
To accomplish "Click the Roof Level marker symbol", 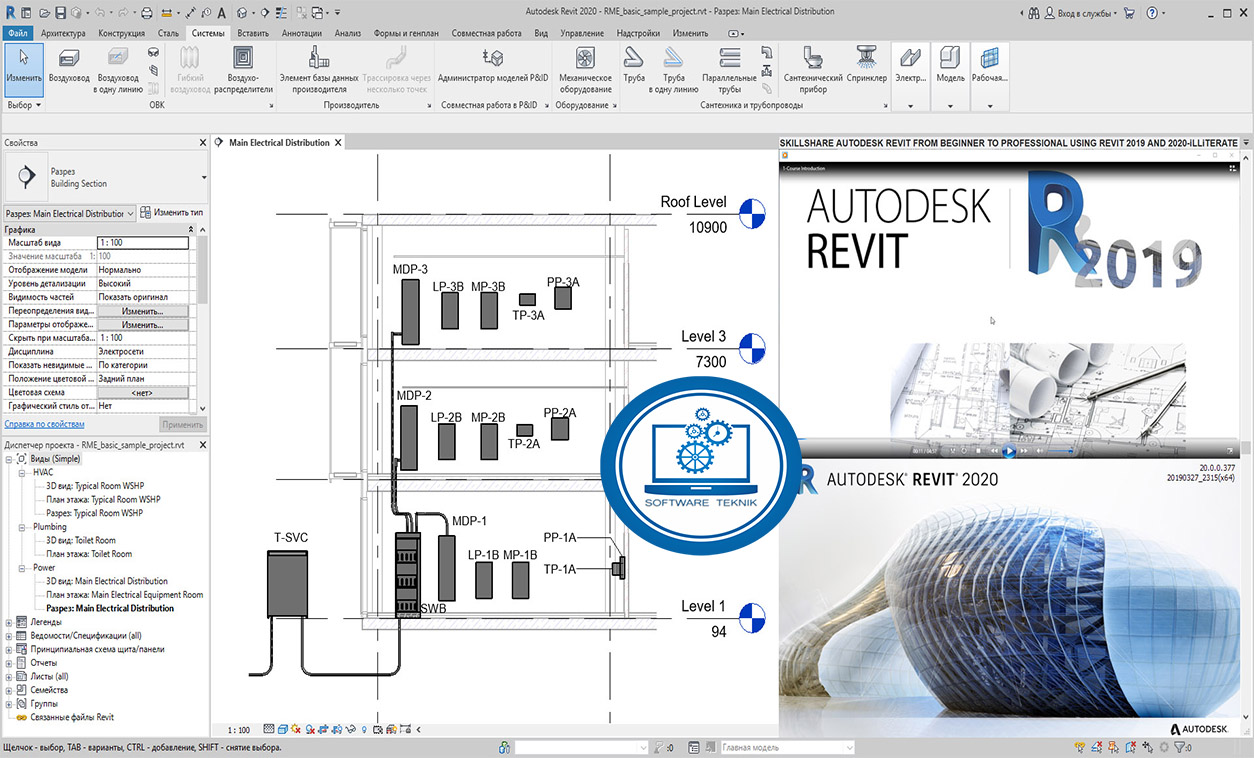I will (x=752, y=213).
